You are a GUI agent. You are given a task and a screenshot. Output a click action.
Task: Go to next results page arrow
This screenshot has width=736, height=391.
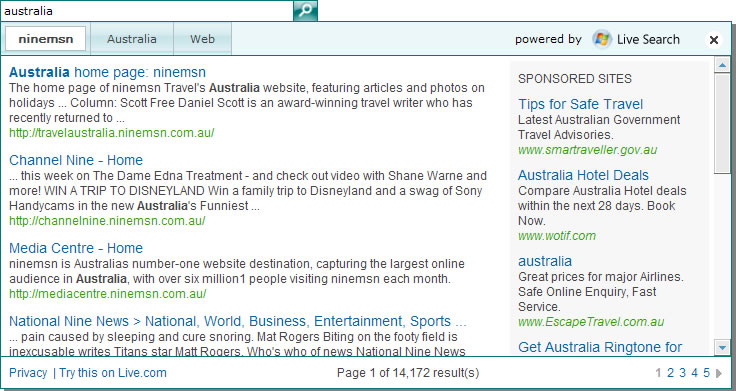(719, 374)
